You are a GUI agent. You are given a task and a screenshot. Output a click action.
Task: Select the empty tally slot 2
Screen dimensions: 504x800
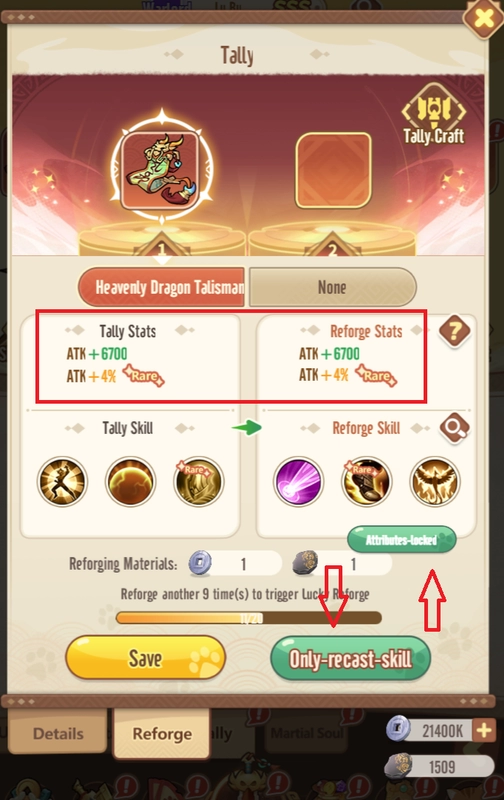(x=333, y=170)
